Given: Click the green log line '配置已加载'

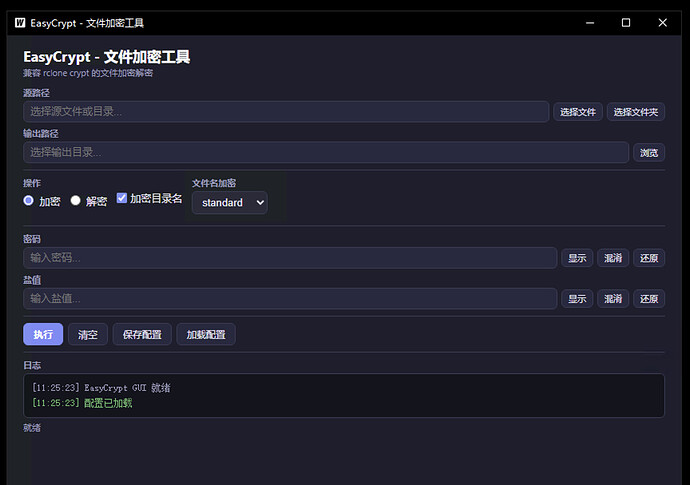Looking at the screenshot, I should [82, 403].
